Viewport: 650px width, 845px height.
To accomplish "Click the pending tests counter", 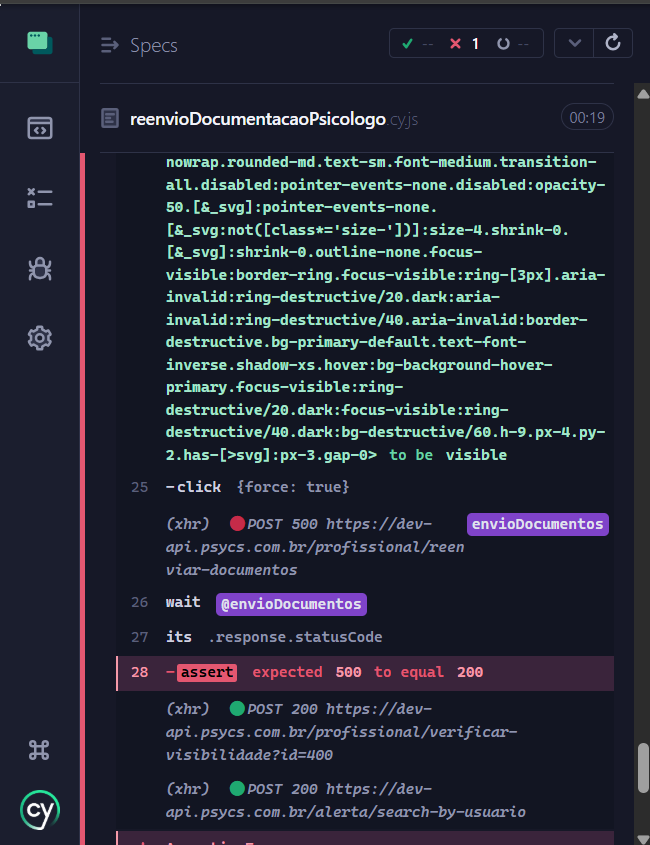I will pos(518,44).
